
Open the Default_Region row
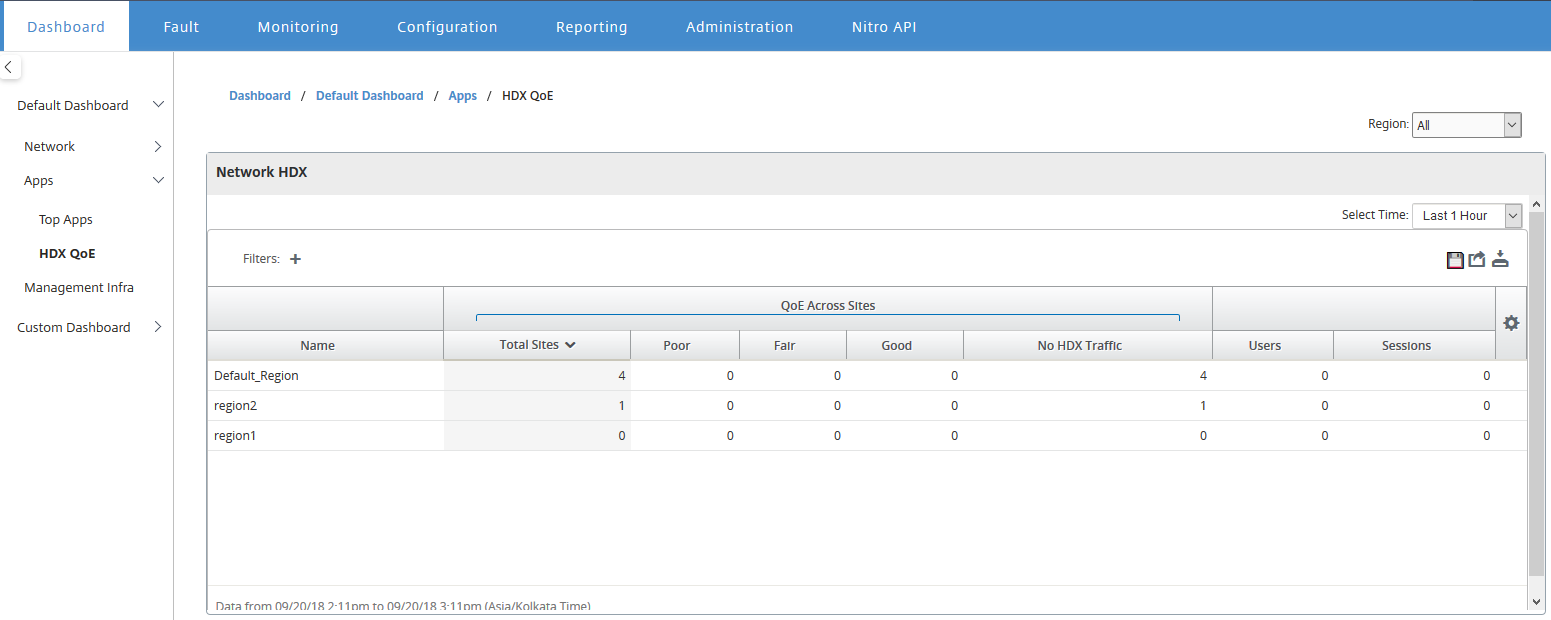tap(867, 376)
